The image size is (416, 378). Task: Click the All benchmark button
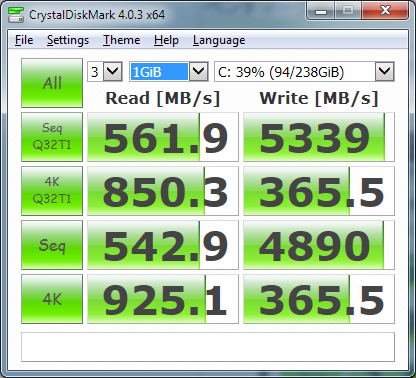pos(52,83)
